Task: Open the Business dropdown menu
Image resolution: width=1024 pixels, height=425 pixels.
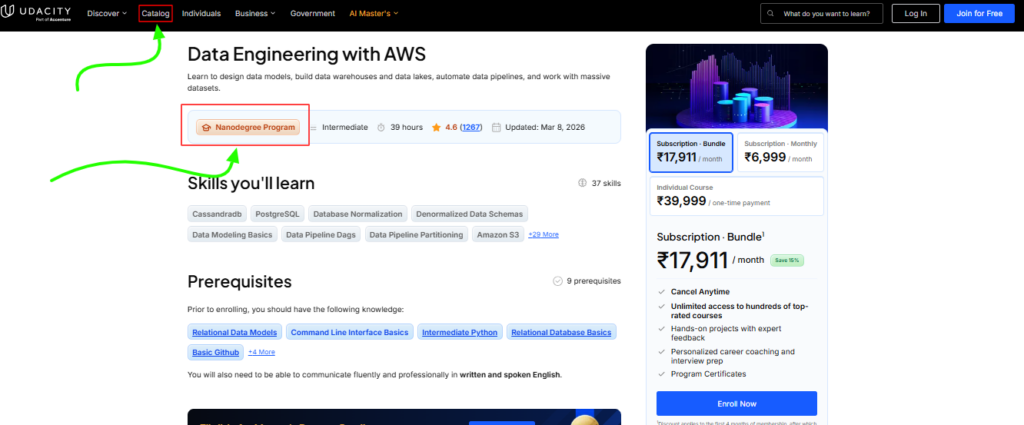Action: pyautogui.click(x=256, y=14)
